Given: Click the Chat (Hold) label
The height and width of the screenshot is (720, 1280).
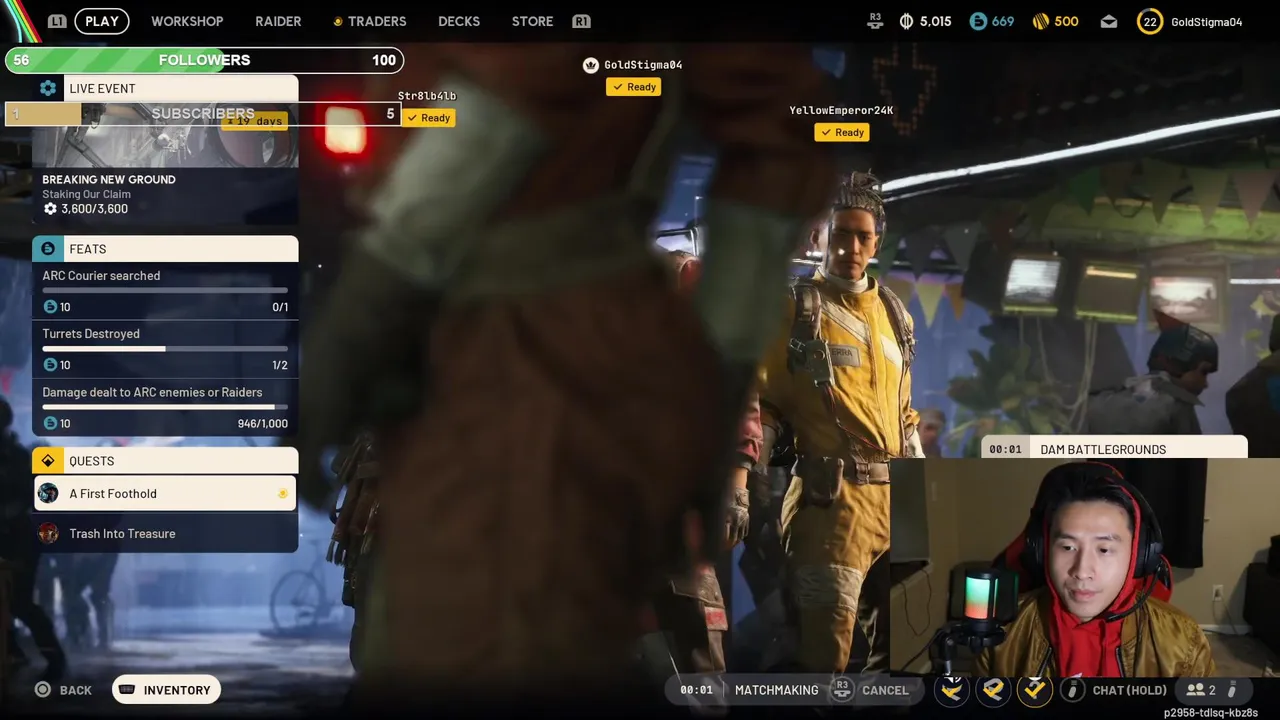Looking at the screenshot, I should (1129, 690).
